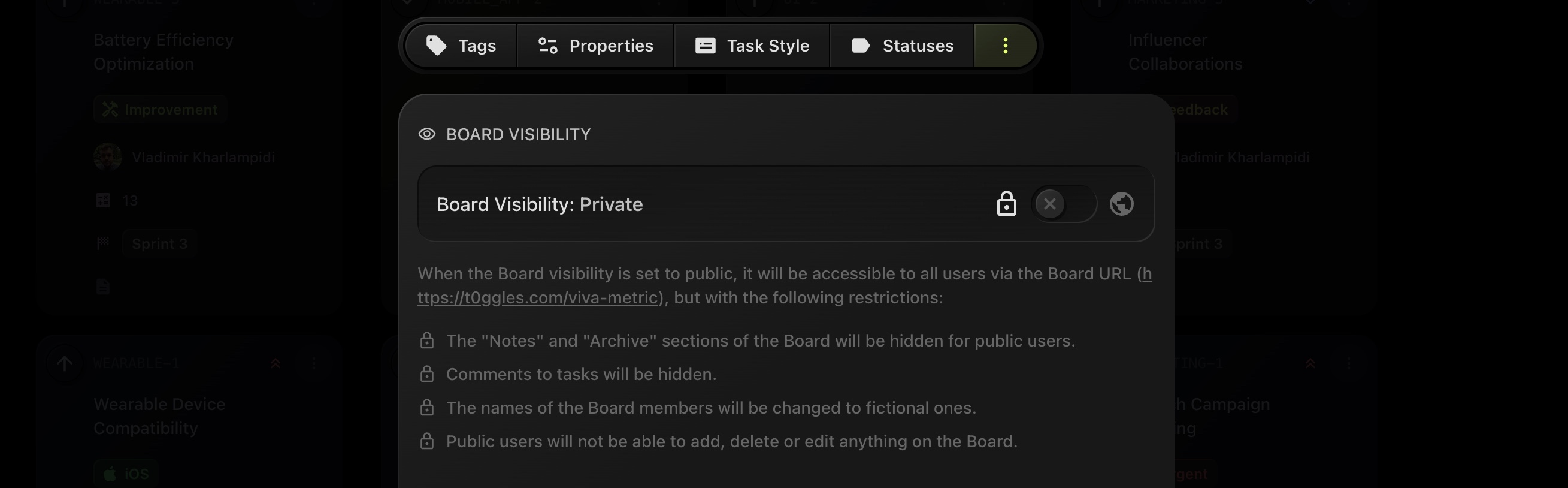Select the Statuses tab

click(x=902, y=46)
